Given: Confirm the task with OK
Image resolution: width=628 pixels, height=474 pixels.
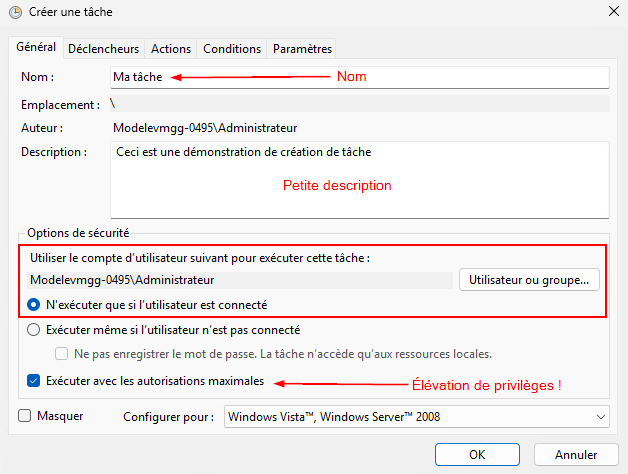Looking at the screenshot, I should [x=477, y=455].
